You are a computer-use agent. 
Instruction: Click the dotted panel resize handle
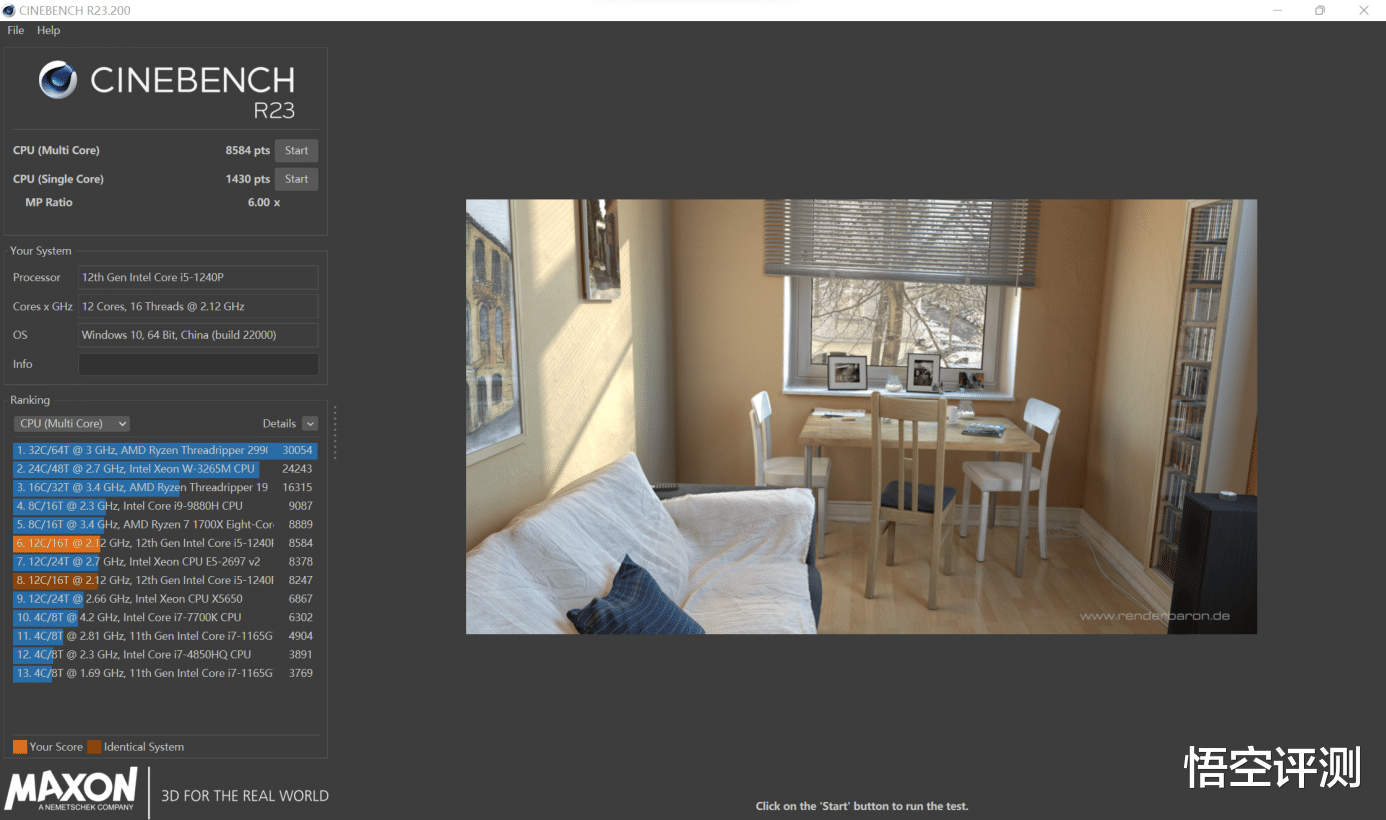tap(335, 433)
